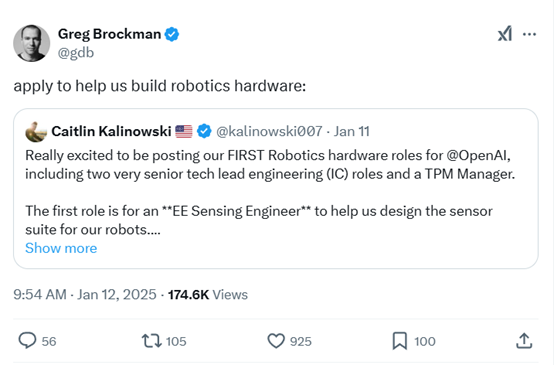
Task: Open the 9:54 AM Jan 12, 2025 timestamp
Action: click(85, 294)
